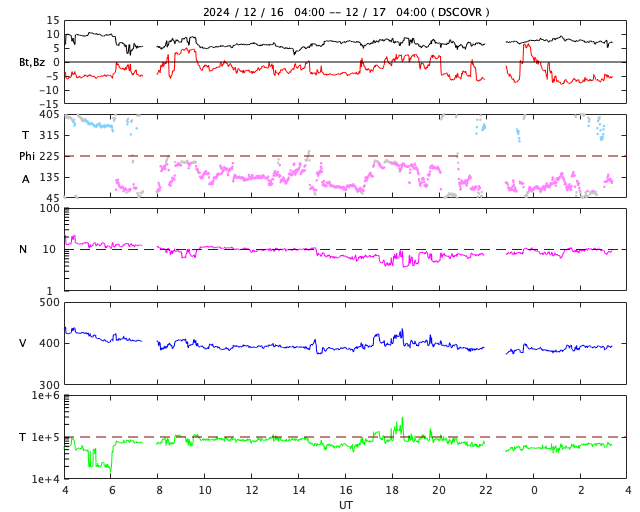Click the '15' tick on Bt,Bz axis
Viewport: 640px width, 512px height.
click(x=53, y=20)
